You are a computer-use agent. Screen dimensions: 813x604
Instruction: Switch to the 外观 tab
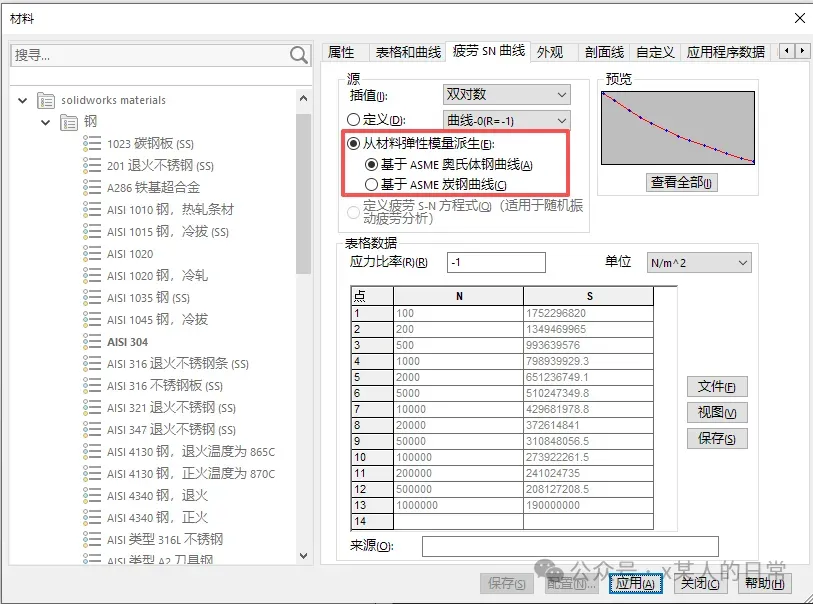pos(550,52)
